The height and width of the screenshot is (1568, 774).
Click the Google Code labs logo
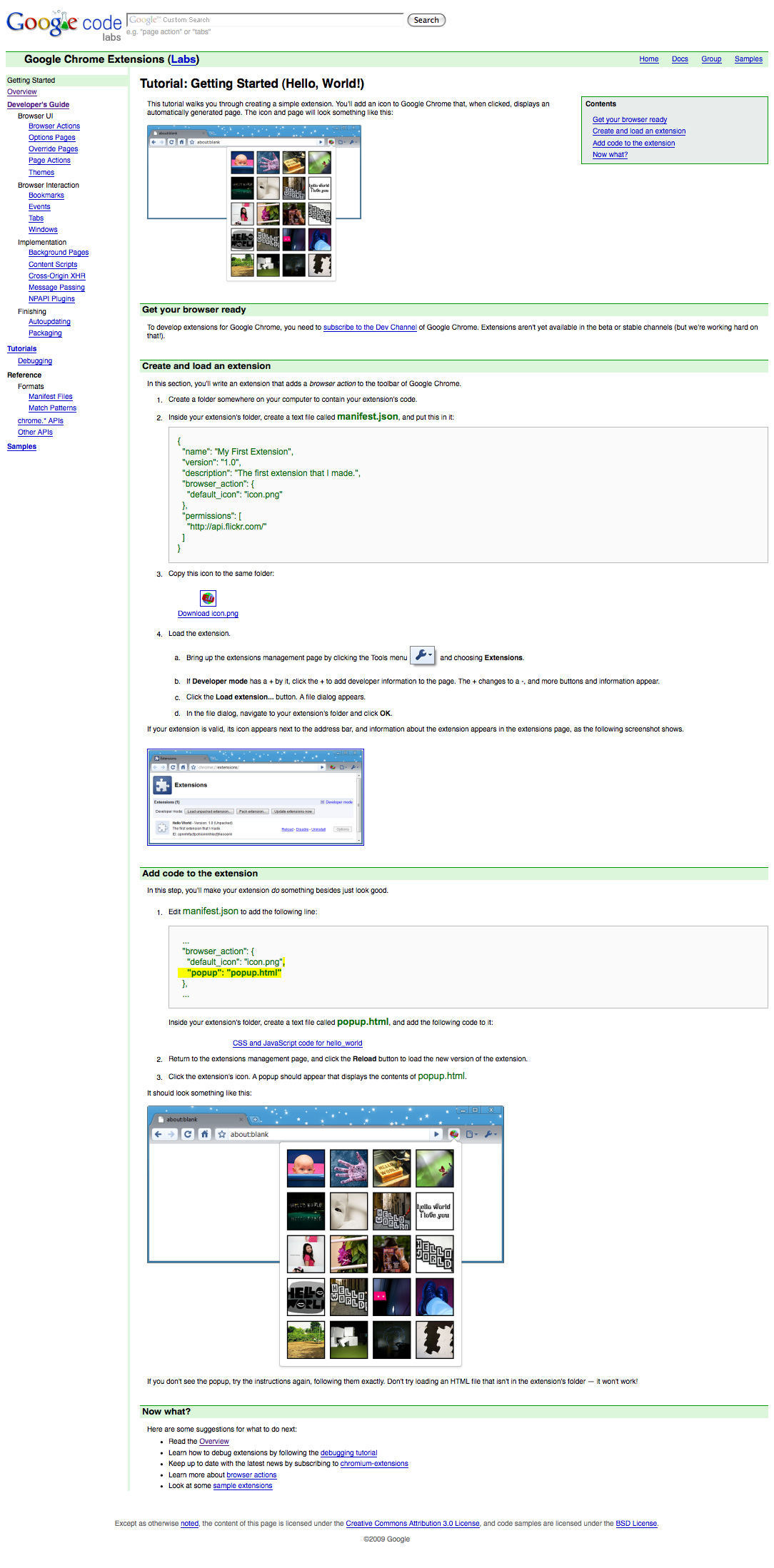pos(64,26)
